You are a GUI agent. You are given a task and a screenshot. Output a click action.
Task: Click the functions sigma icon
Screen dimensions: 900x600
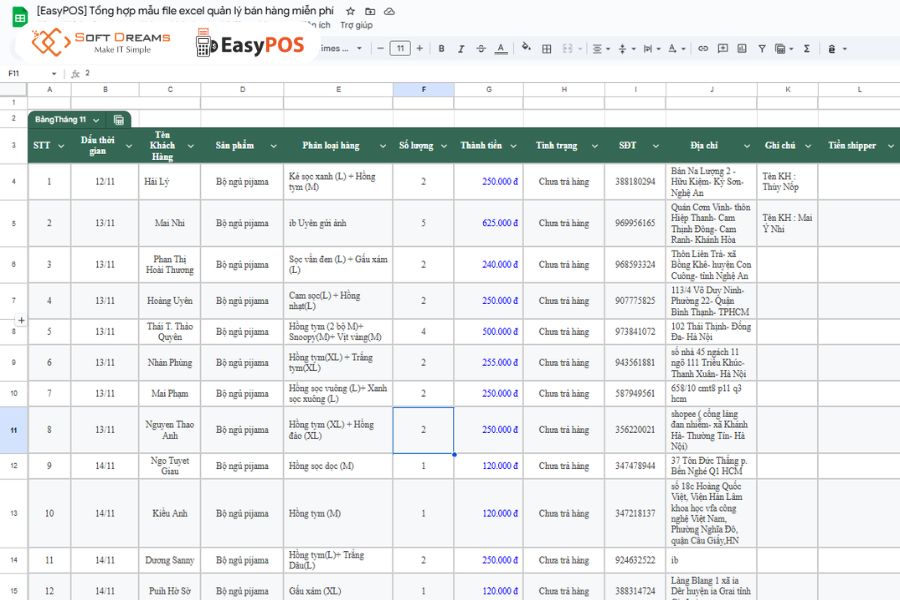click(805, 47)
